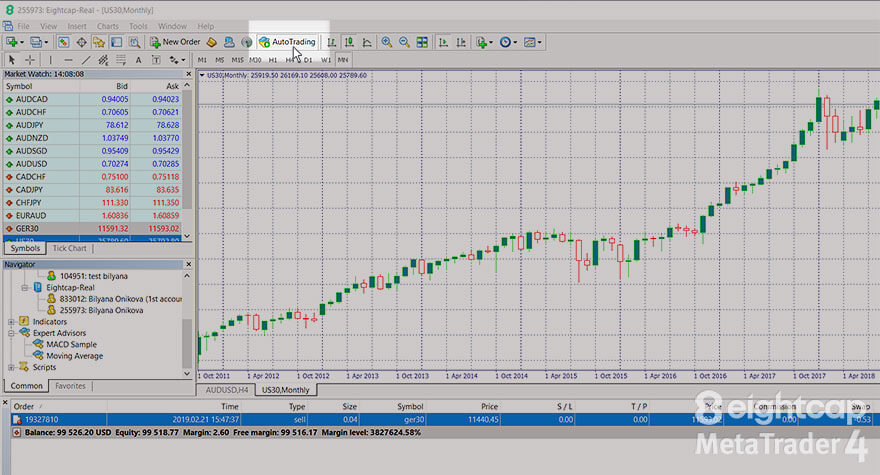
Task: Open the Periods clock dropdown
Action: click(508, 42)
